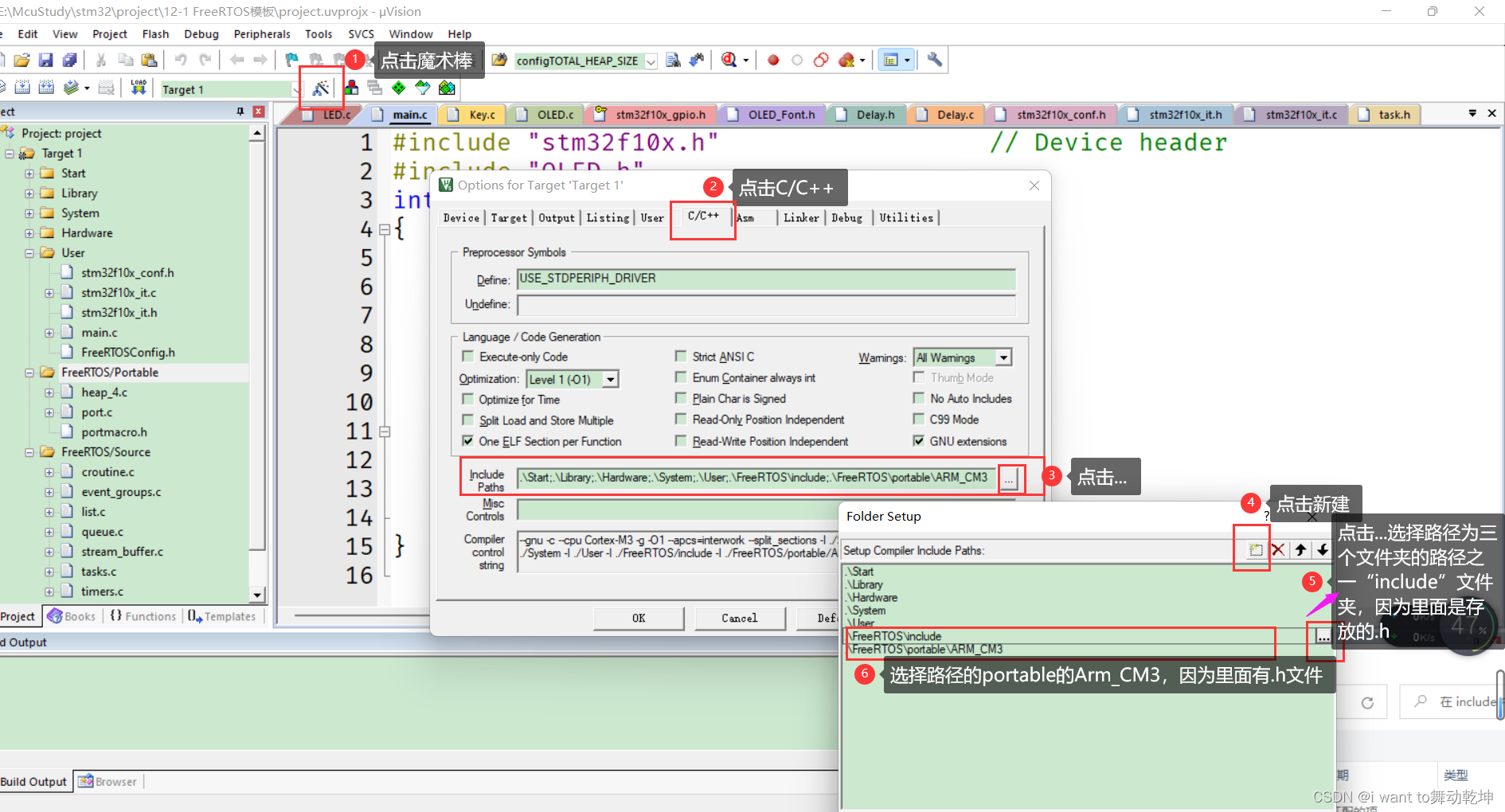Select heap_4.c in project tree
This screenshot has height=812, width=1505.
[x=104, y=392]
